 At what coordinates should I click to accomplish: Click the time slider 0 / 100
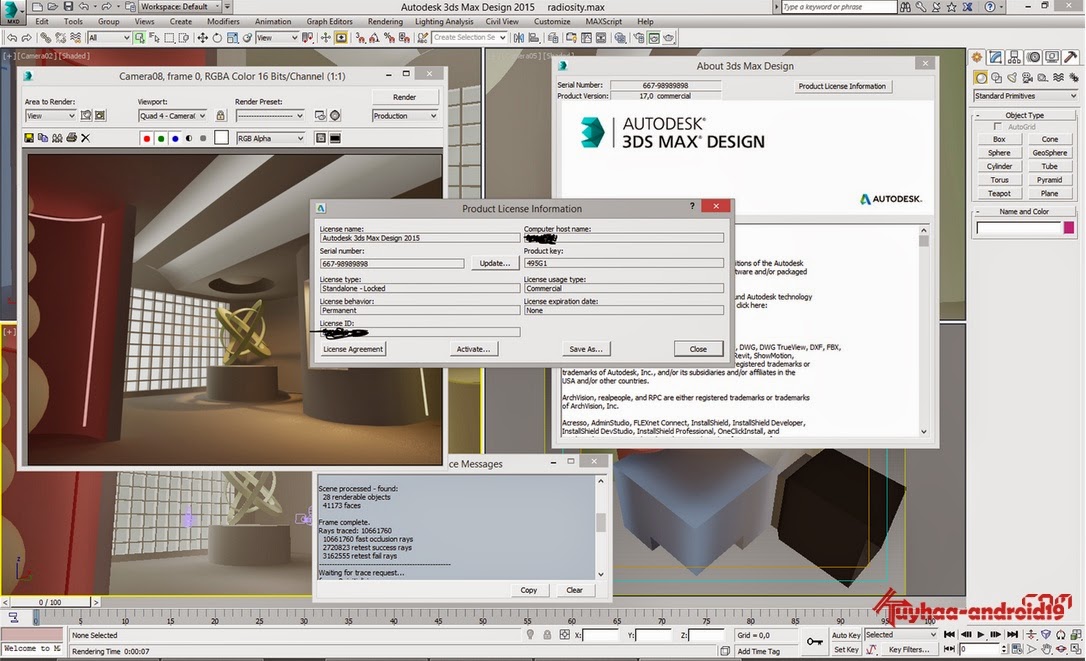(x=50, y=602)
